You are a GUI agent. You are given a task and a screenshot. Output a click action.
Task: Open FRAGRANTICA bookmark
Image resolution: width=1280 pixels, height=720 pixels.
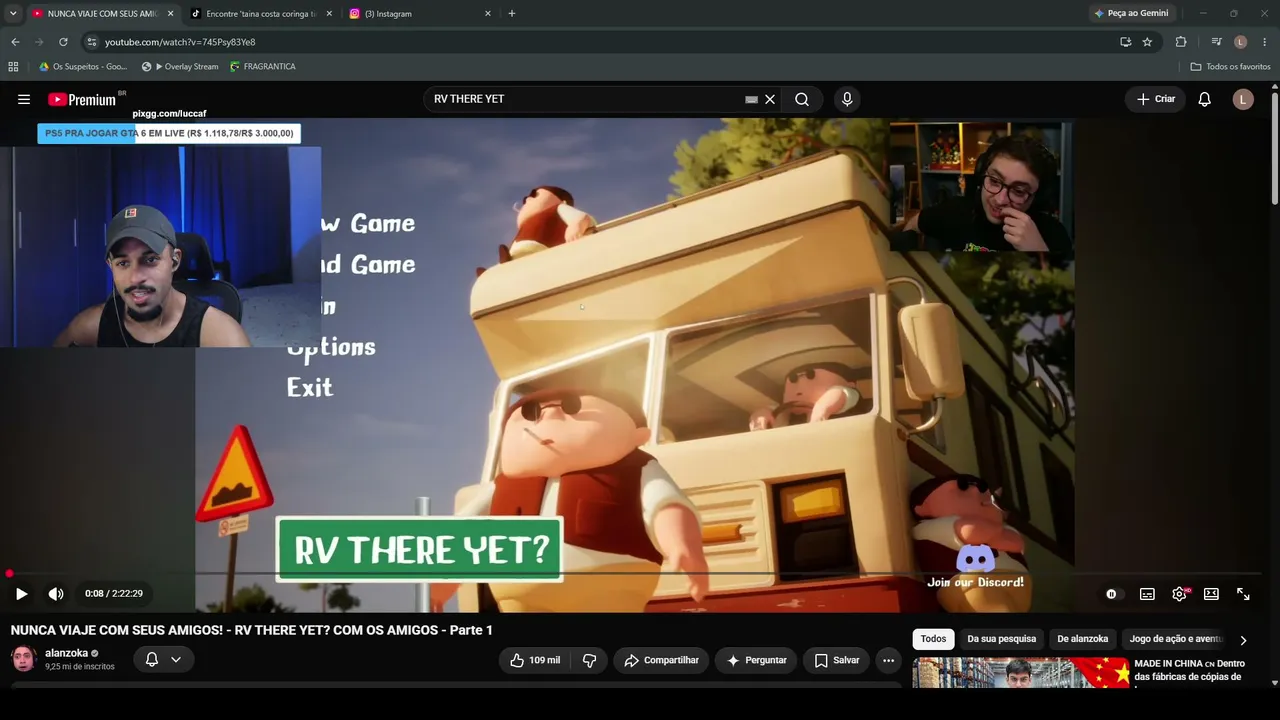tap(262, 67)
